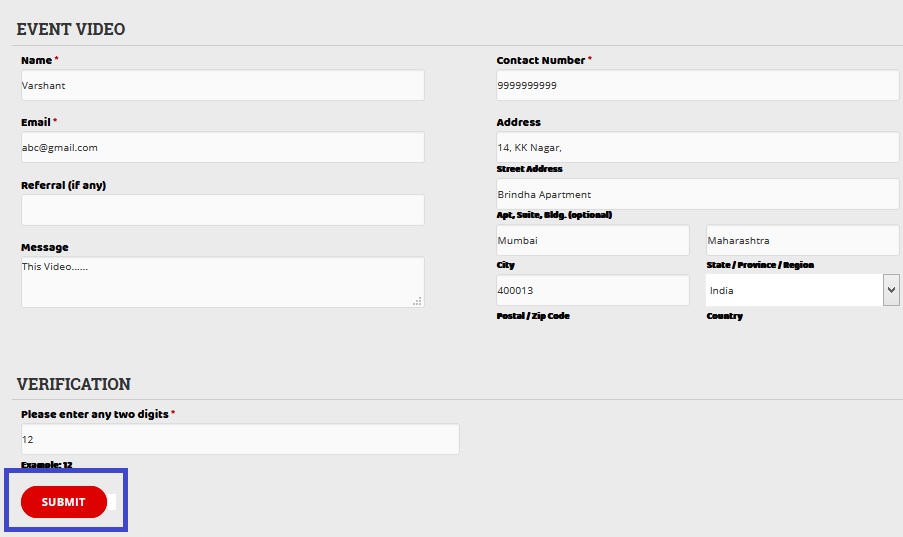Select the State field showing Maharashtra

coord(802,240)
